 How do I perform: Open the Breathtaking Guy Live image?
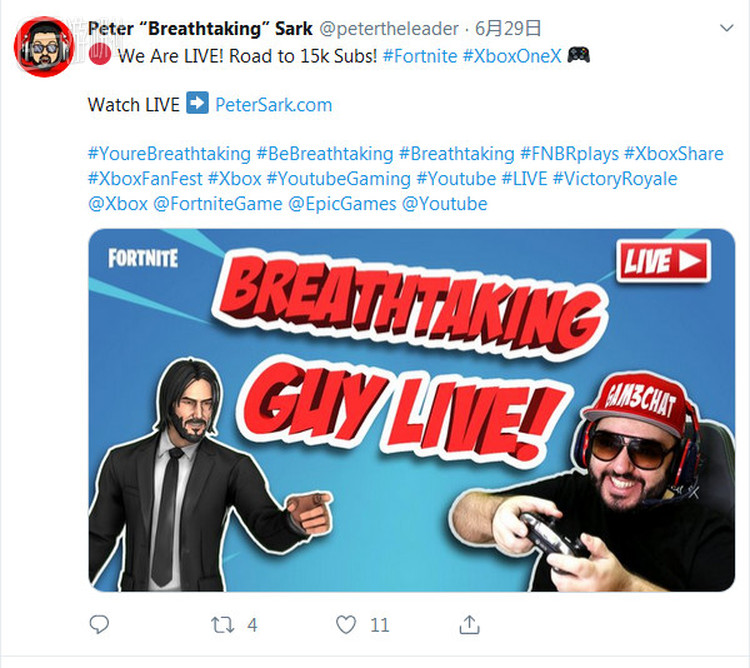point(411,410)
